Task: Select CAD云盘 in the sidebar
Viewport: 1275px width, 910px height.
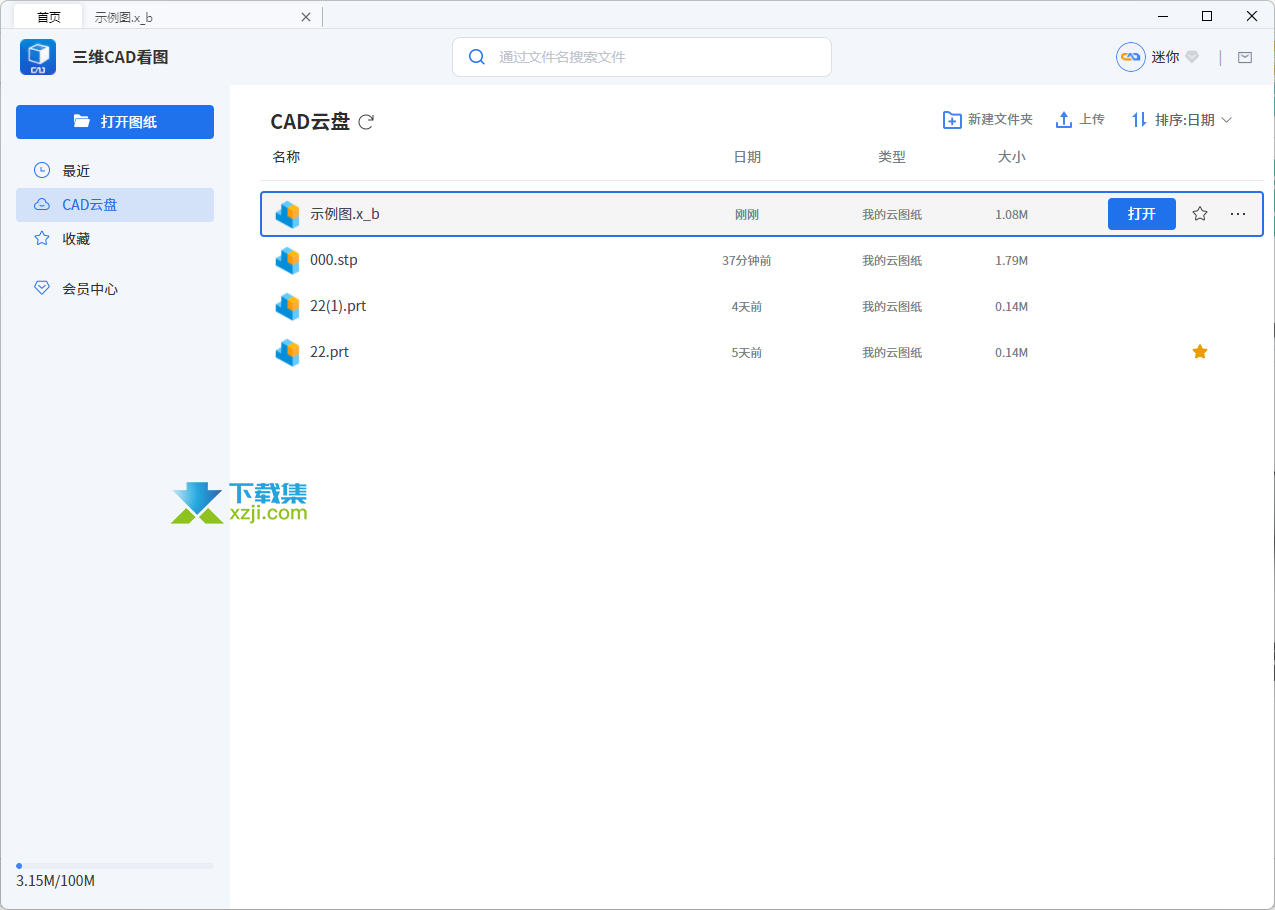Action: (x=115, y=204)
